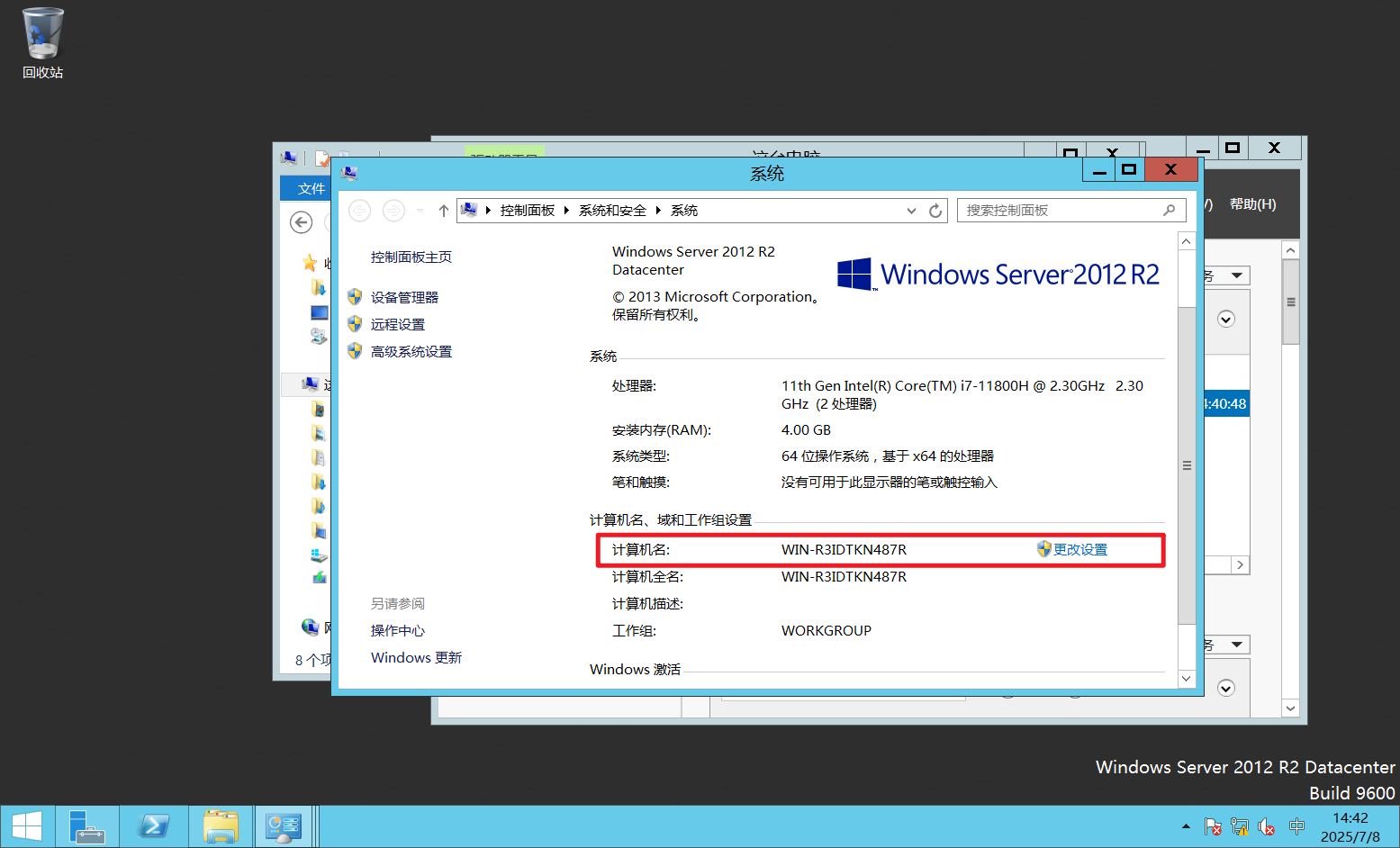The image size is (1400, 848).
Task: Open 远程设置 (Remote settings) link
Action: click(397, 325)
